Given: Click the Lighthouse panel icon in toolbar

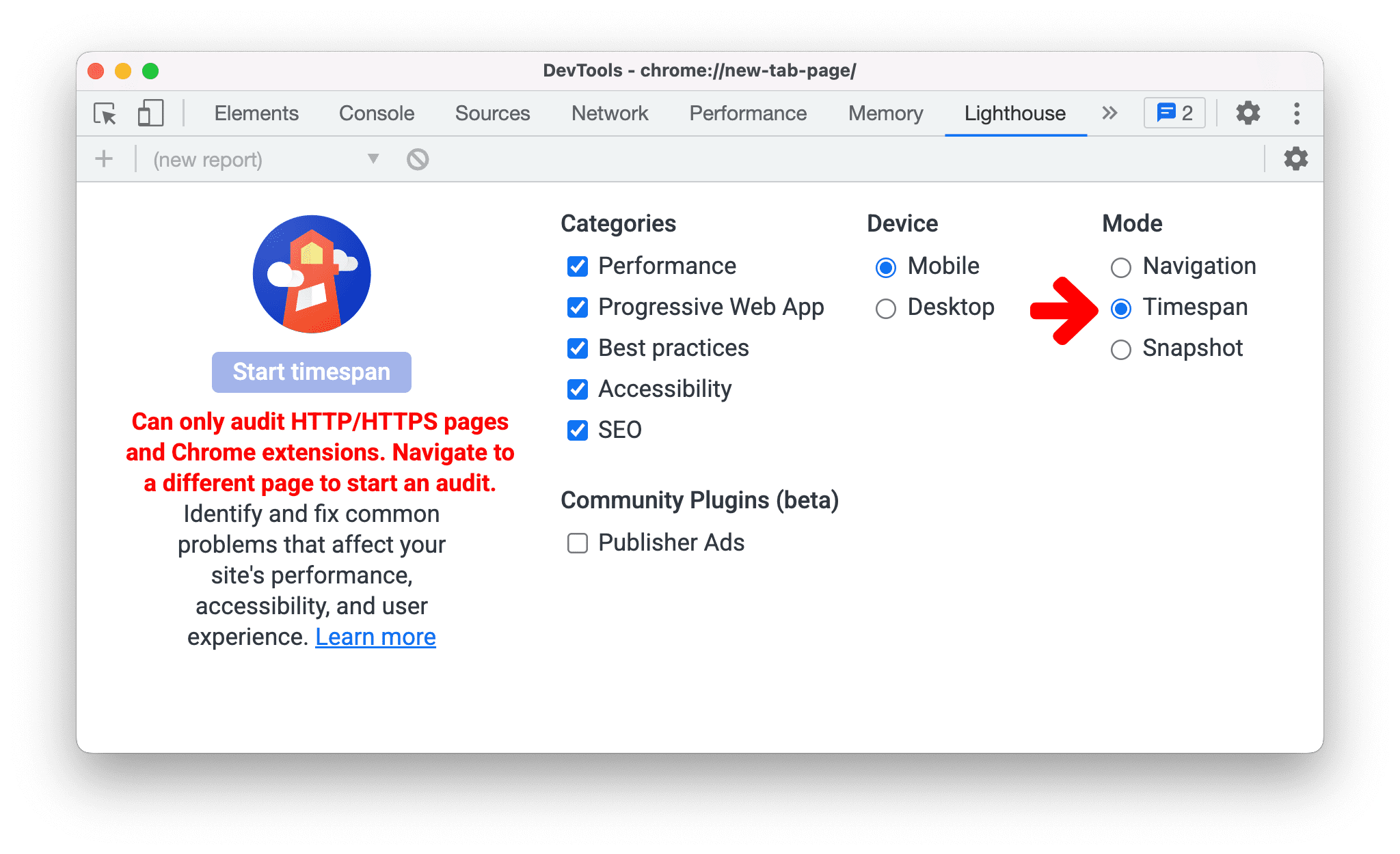Looking at the screenshot, I should coord(1013,113).
